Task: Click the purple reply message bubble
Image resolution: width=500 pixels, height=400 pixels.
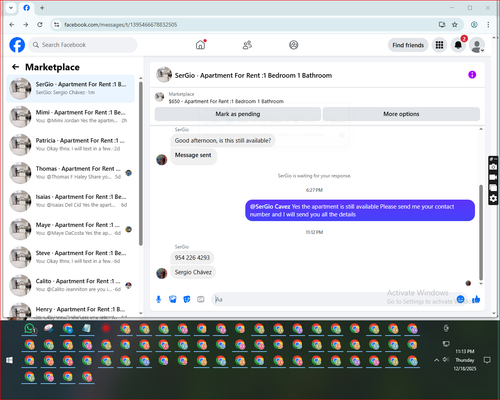Action: tap(360, 210)
